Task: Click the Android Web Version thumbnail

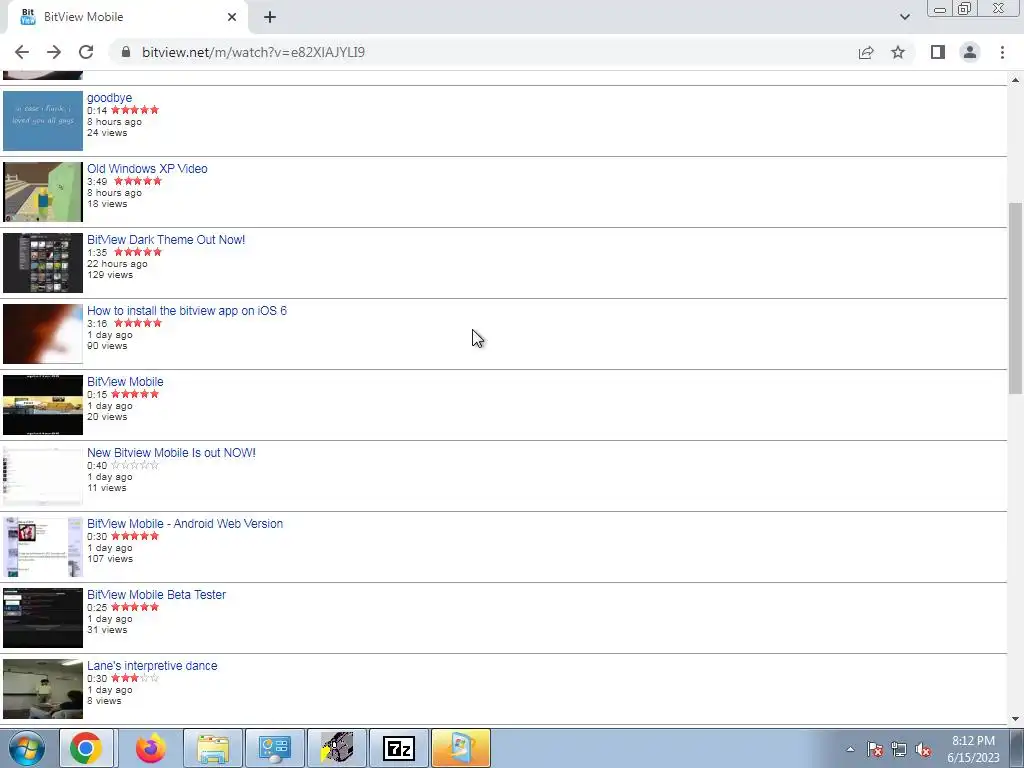Action: pyautogui.click(x=43, y=547)
